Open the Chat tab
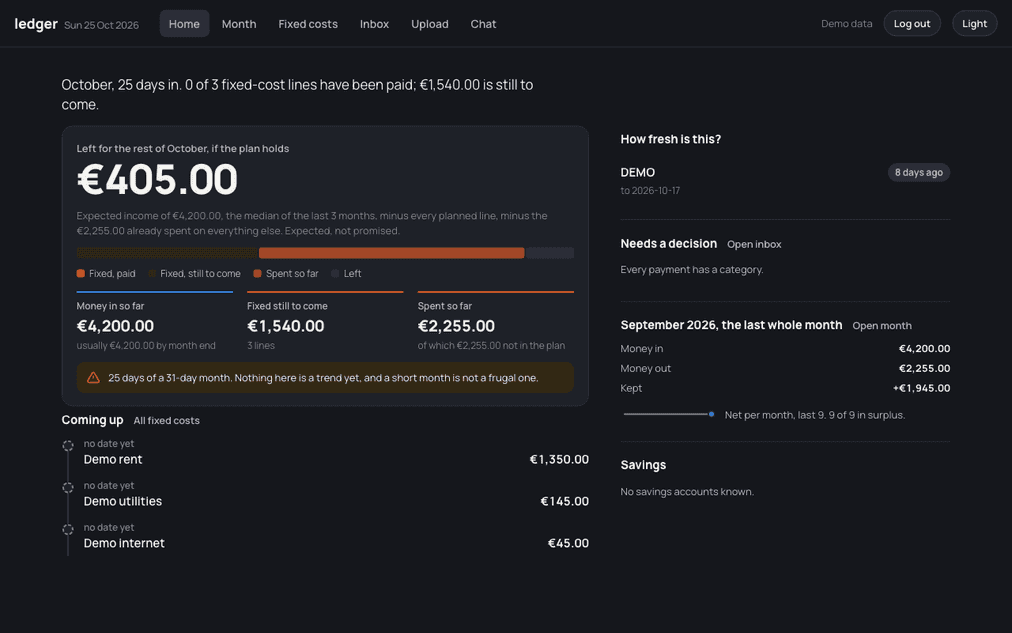The height and width of the screenshot is (633, 1012). (x=483, y=24)
